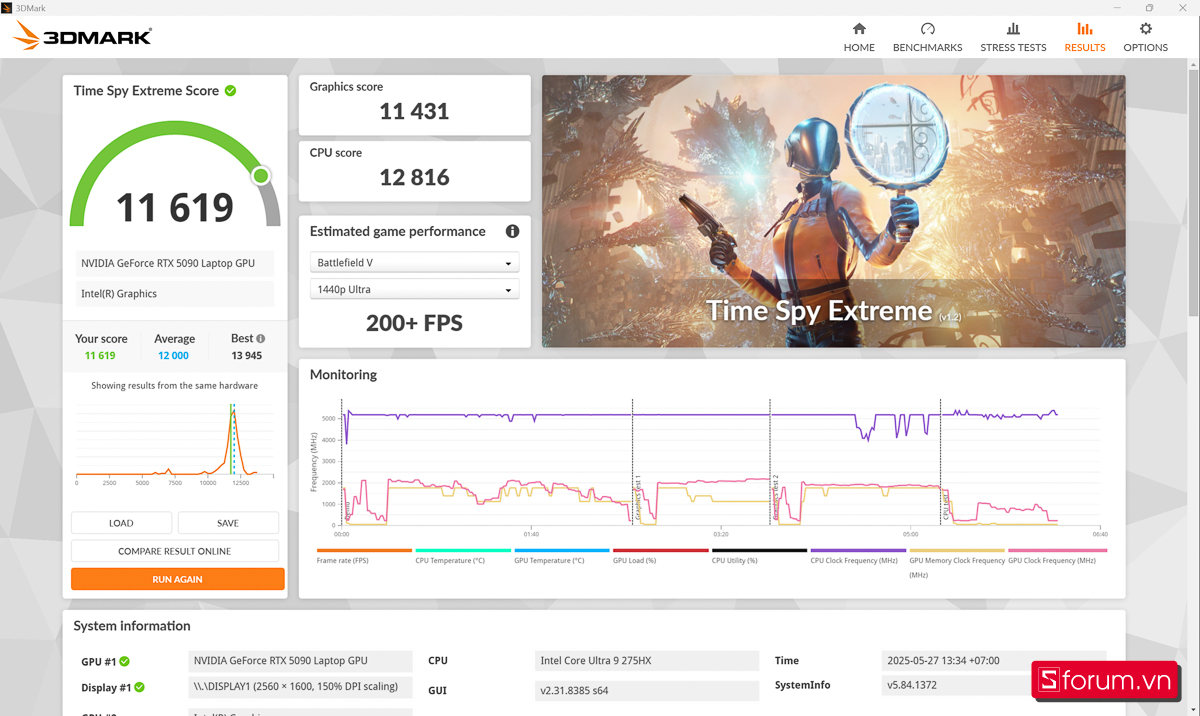This screenshot has width=1200, height=716.
Task: Toggle Frame rate (FPS) legend swatch
Action: tap(364, 550)
